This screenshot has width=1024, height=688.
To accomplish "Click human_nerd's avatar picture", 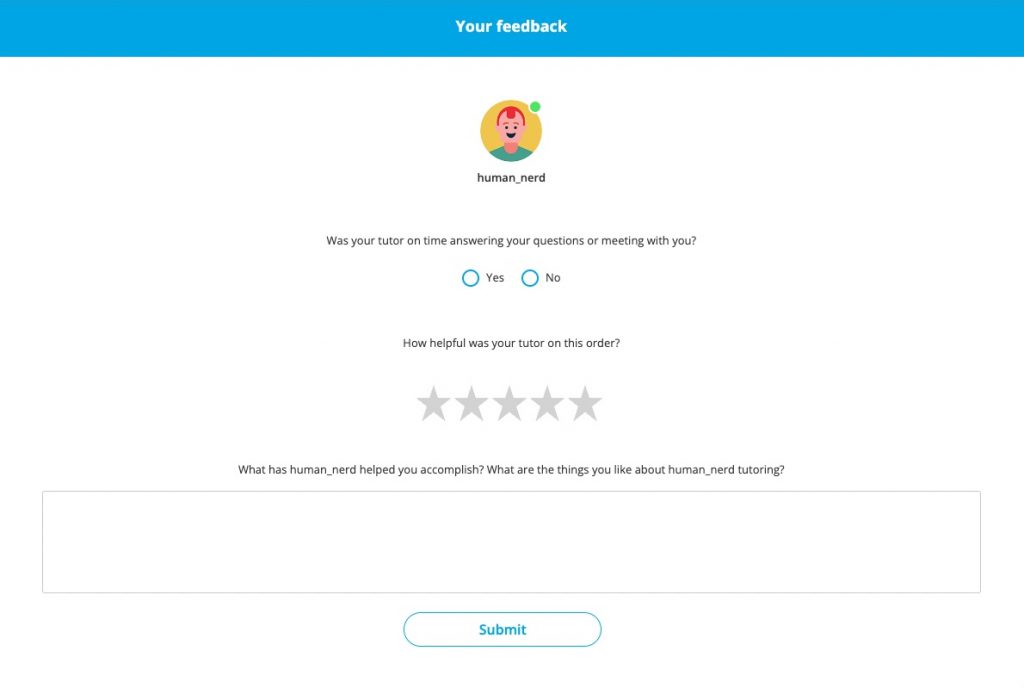I will 510,131.
